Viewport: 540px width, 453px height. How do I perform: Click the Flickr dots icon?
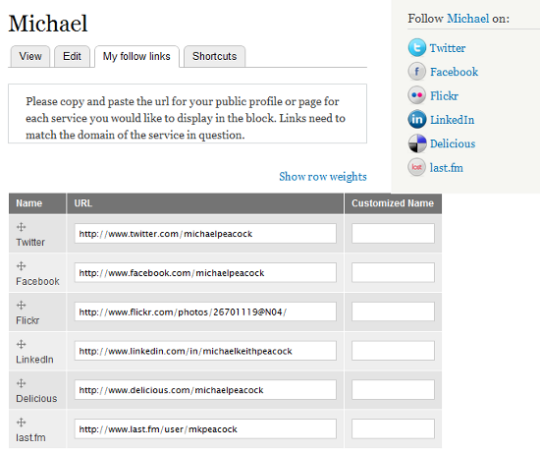[417, 95]
